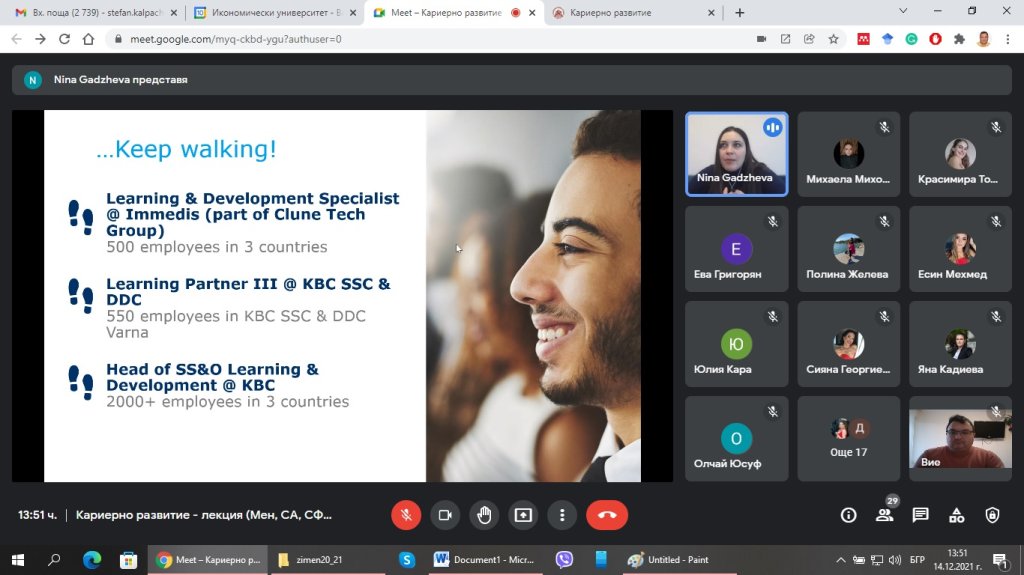The width and height of the screenshot is (1024, 575).
Task: Open the Windows Start menu
Action: (x=18, y=560)
